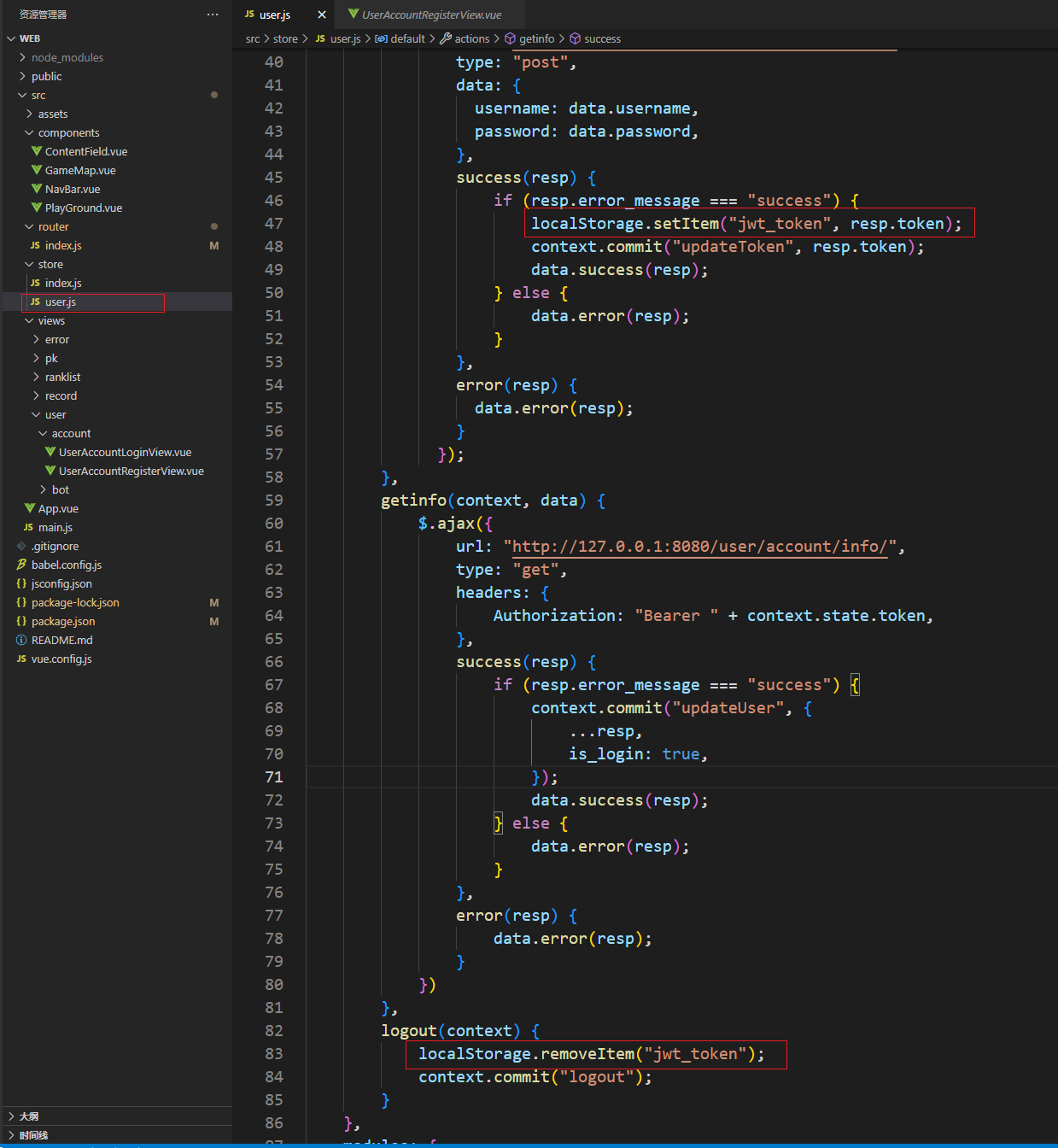Viewport: 1058px width, 1148px height.
Task: Click context.commit("logout") on line 84
Action: (x=535, y=1076)
